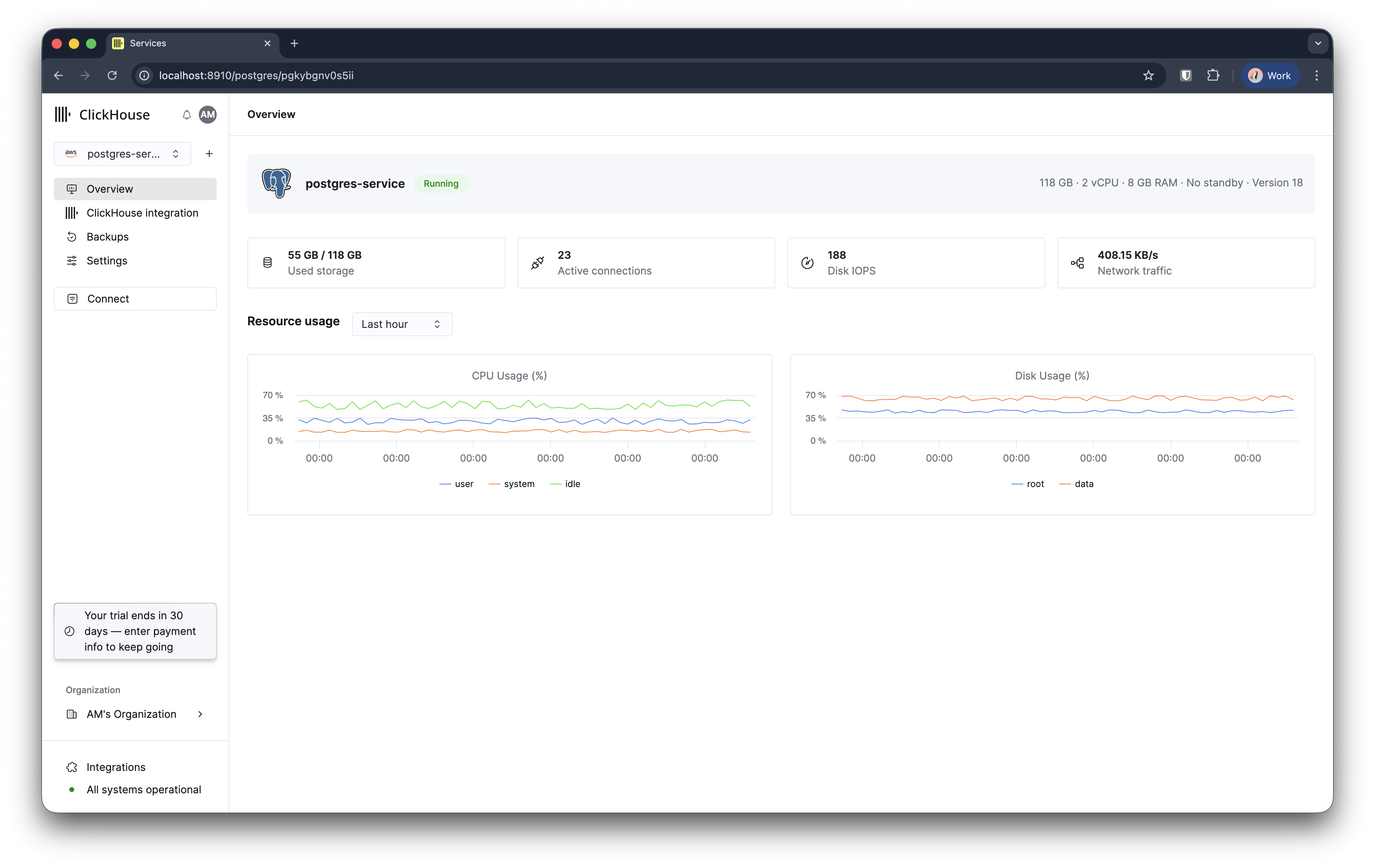Click the Active connections plug icon
The width and height of the screenshot is (1375, 868).
click(x=537, y=263)
